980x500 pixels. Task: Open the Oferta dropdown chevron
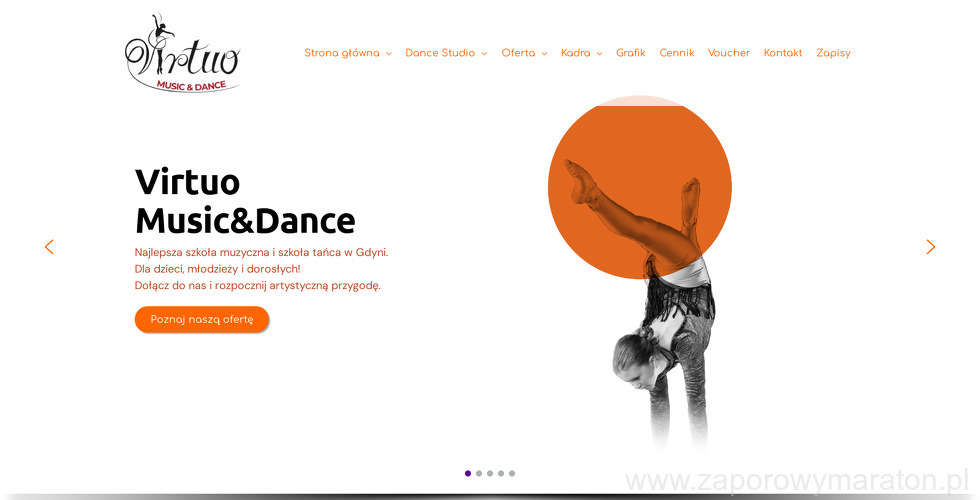click(544, 54)
